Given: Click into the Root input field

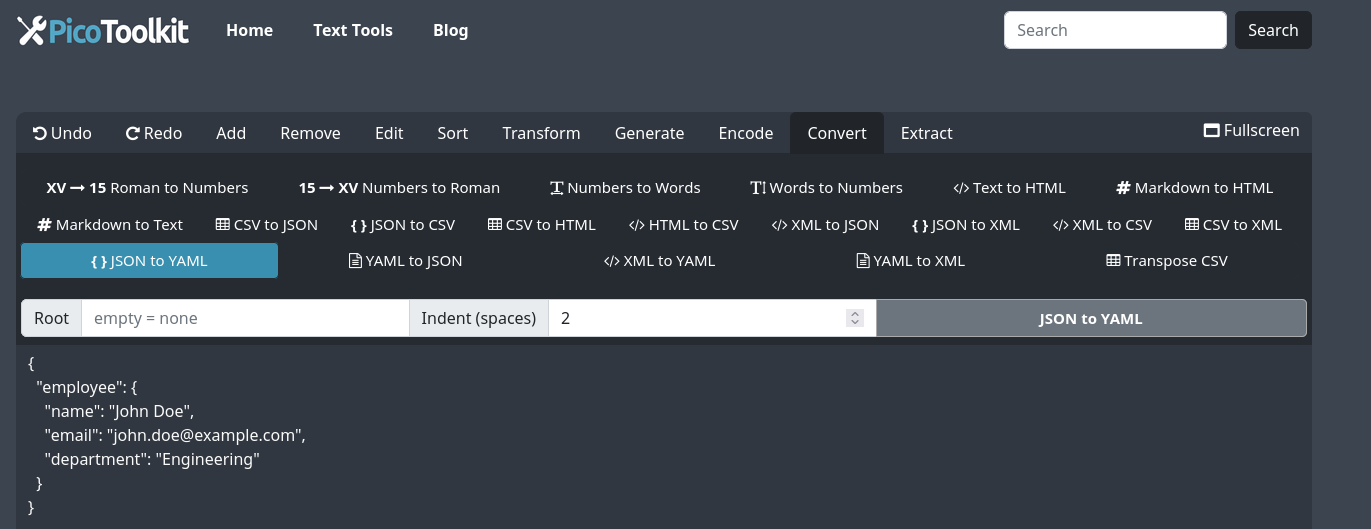Looking at the screenshot, I should tap(245, 318).
